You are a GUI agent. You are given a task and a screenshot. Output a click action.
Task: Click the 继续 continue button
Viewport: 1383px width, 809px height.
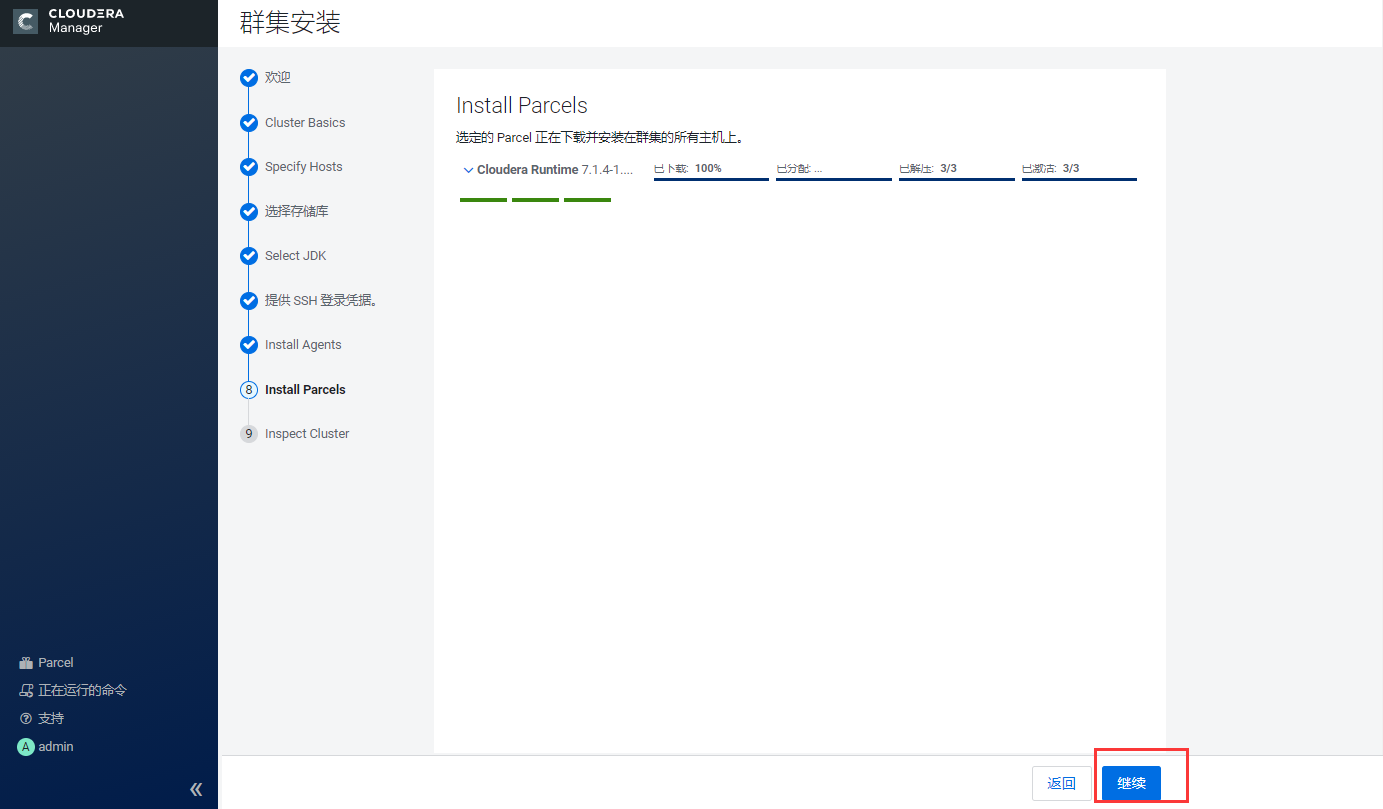pyautogui.click(x=1132, y=784)
